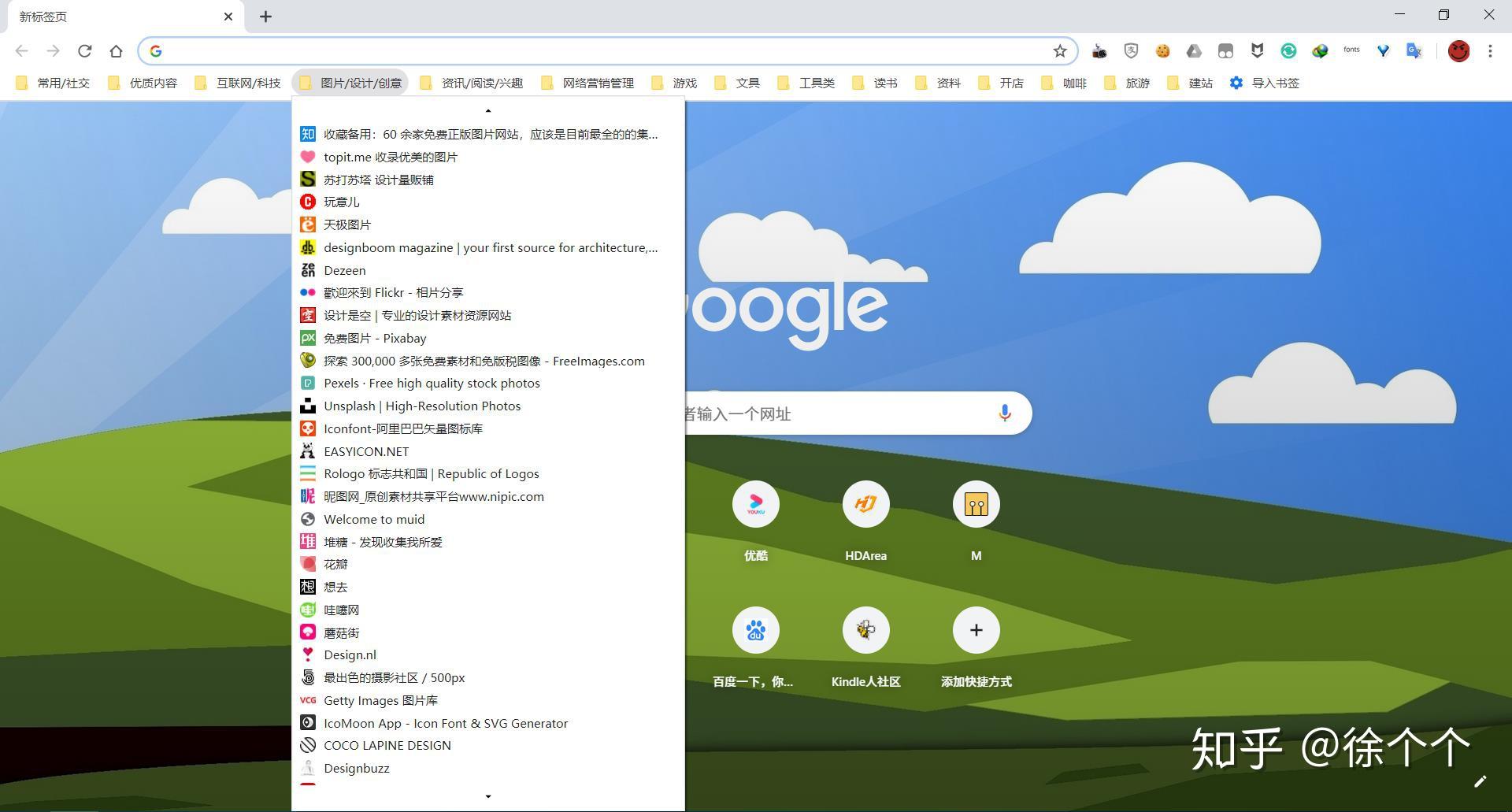This screenshot has height=812, width=1512.
Task: Close the 新标签页 tab
Action: (x=228, y=17)
